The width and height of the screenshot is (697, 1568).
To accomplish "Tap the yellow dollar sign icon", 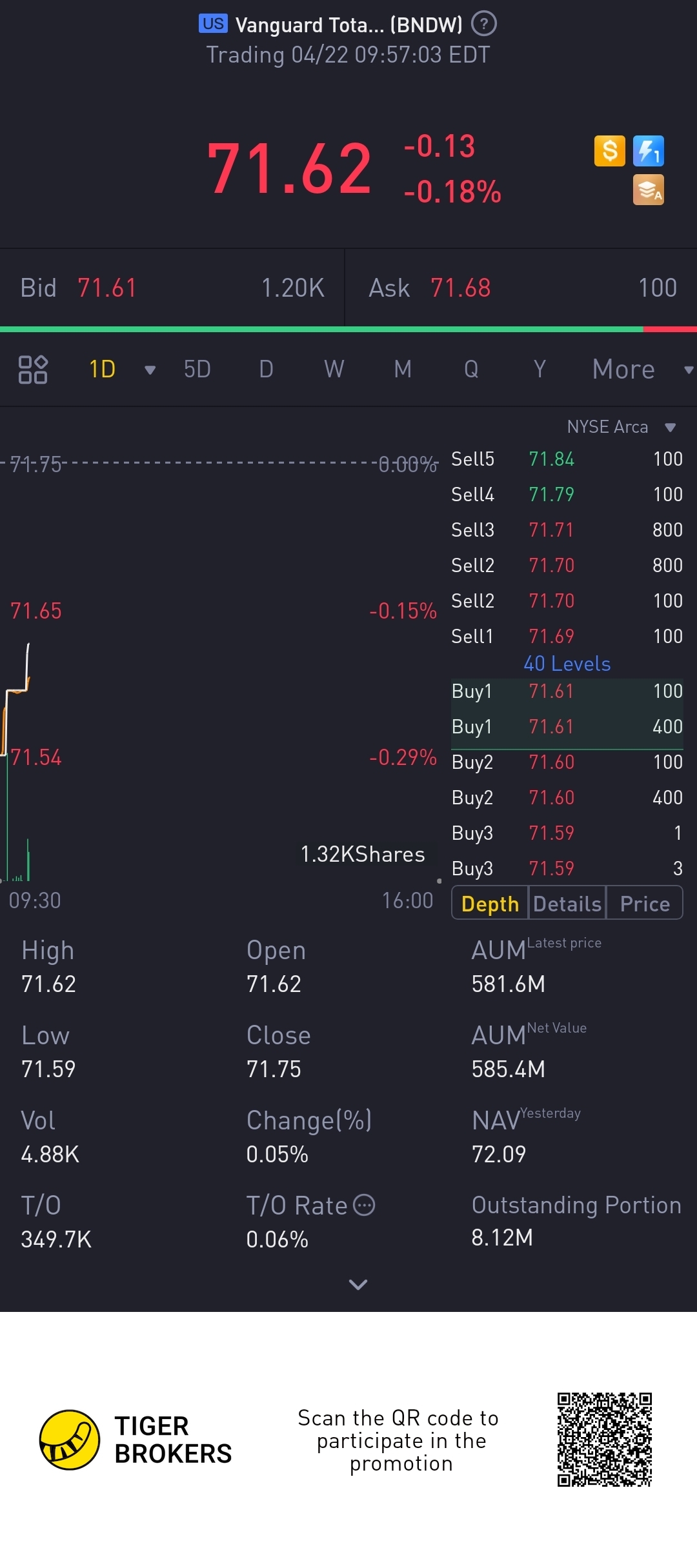I will pyautogui.click(x=609, y=152).
